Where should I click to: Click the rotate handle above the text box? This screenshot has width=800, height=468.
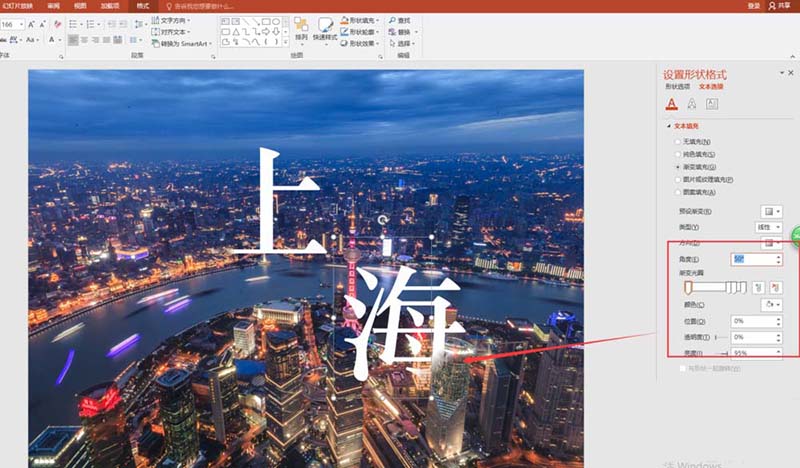(x=383, y=220)
